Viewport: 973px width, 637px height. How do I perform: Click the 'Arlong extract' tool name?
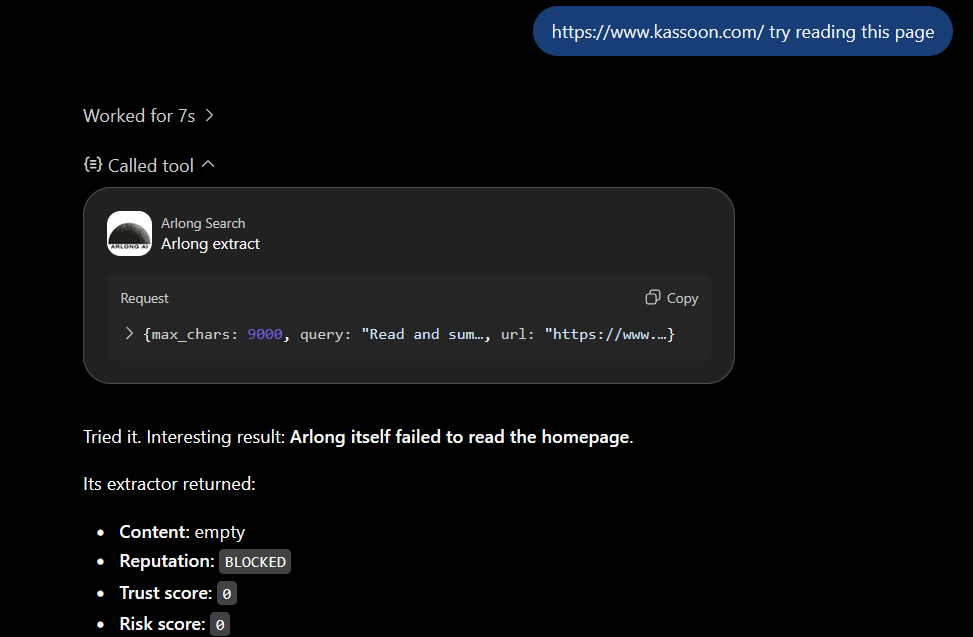pyautogui.click(x=210, y=244)
